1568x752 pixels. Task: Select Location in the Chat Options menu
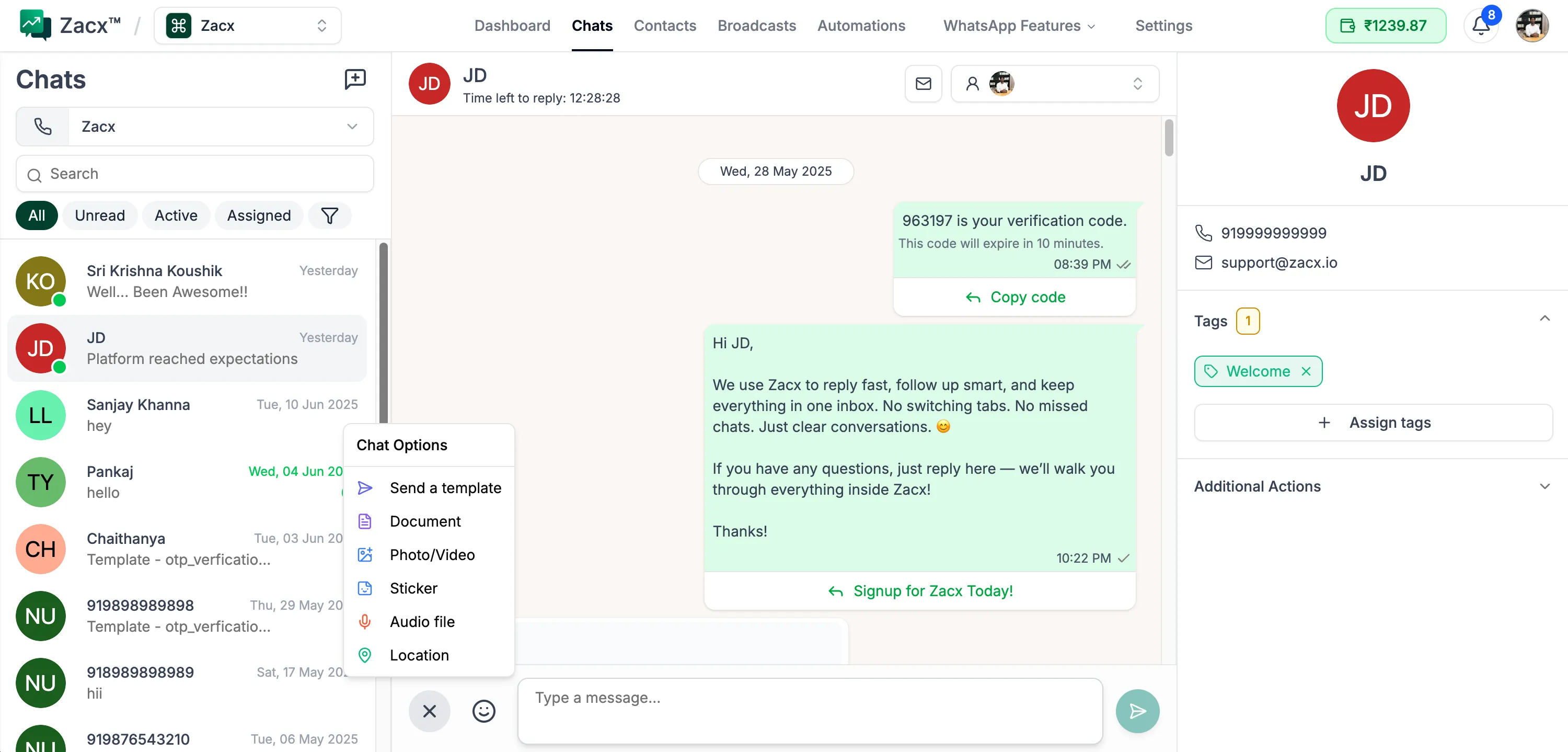click(418, 655)
